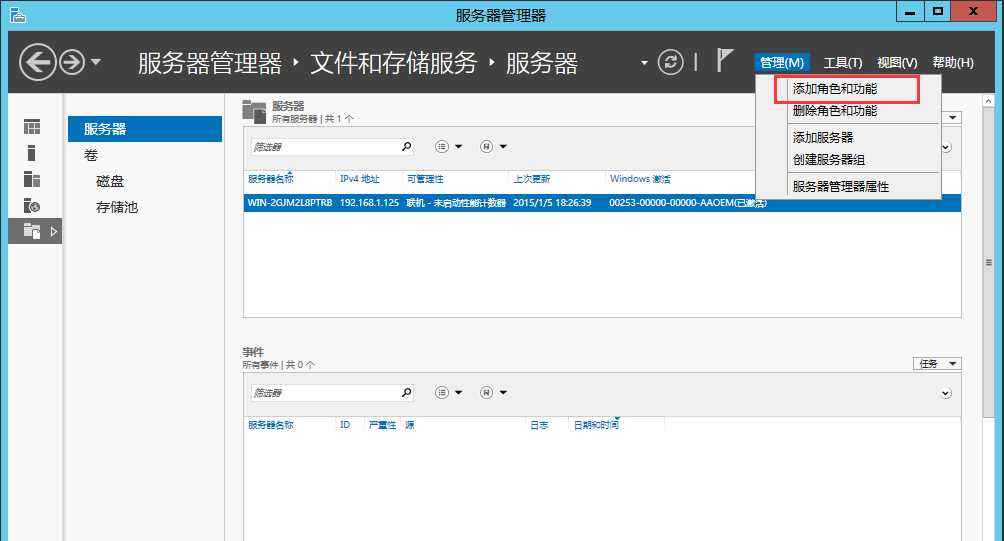Open the 视图(V) menu

click(897, 62)
